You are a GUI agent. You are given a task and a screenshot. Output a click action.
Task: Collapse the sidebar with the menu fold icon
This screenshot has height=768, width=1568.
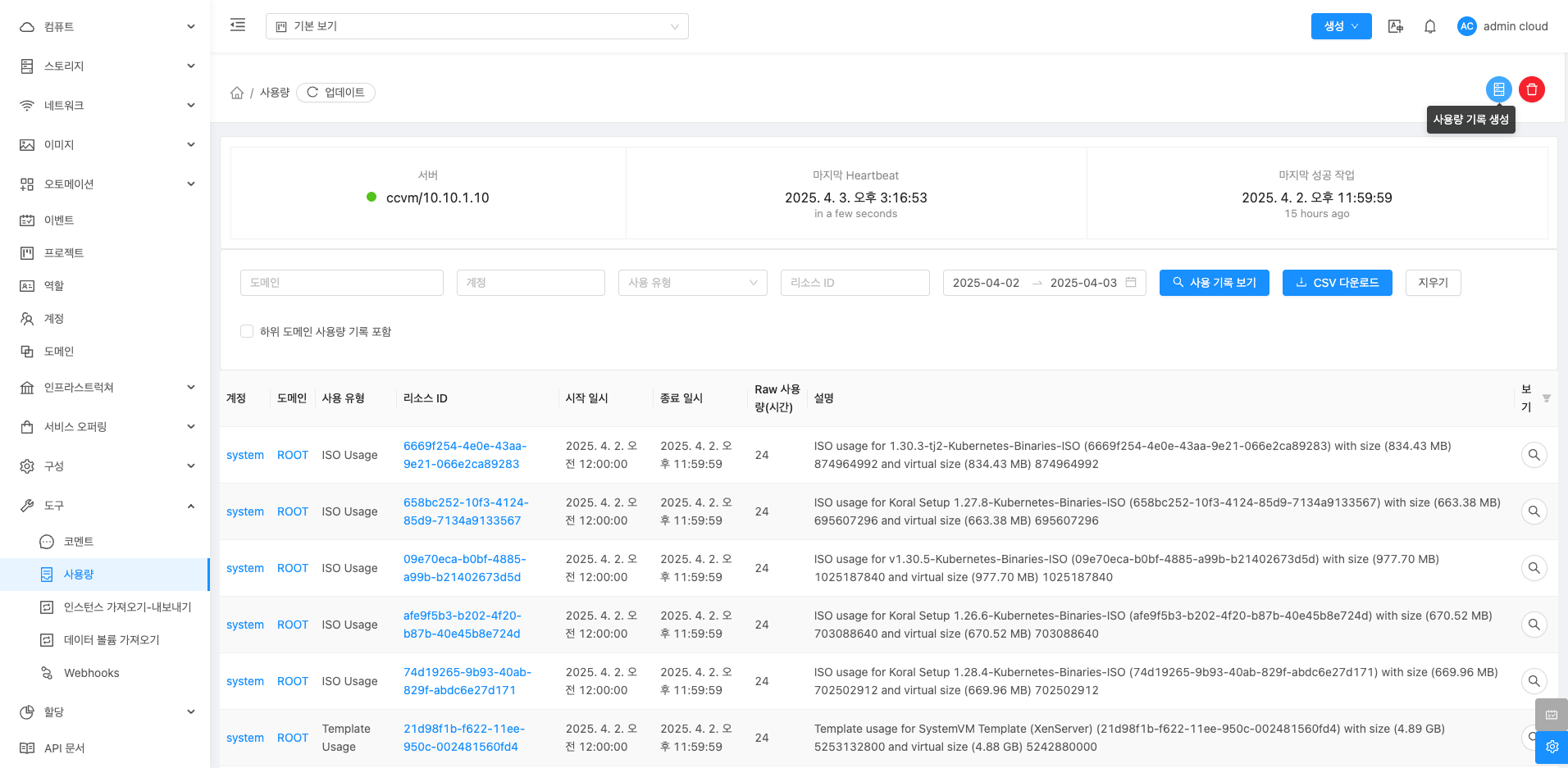click(x=238, y=25)
